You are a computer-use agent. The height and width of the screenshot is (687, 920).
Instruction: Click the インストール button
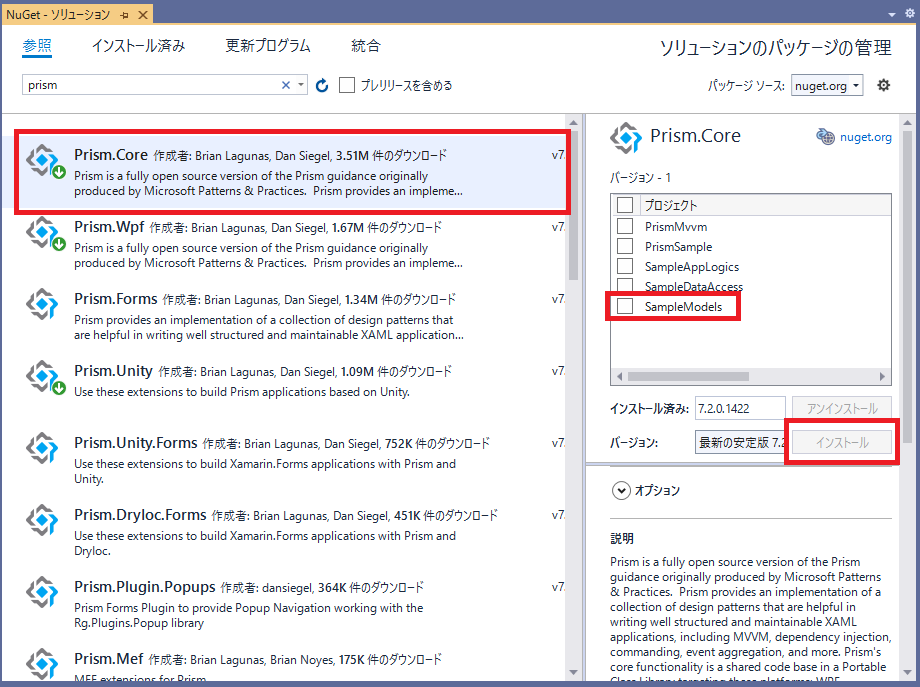coord(842,442)
